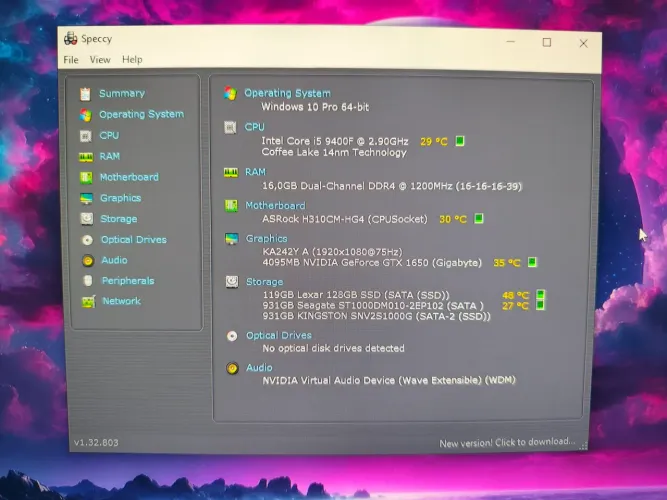Select Peripherals in the sidebar
The width and height of the screenshot is (667, 500).
(128, 281)
